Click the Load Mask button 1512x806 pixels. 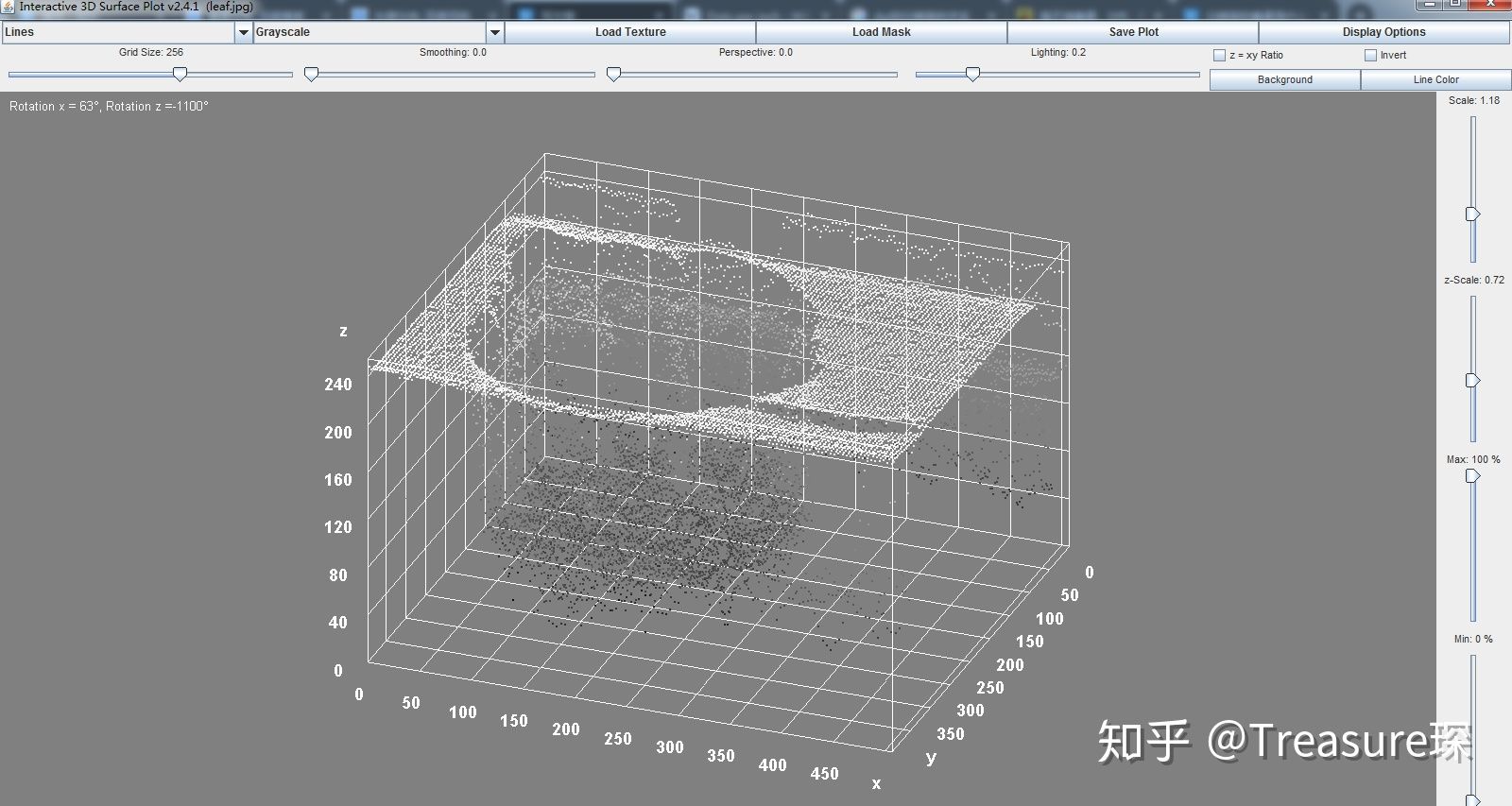point(882,32)
